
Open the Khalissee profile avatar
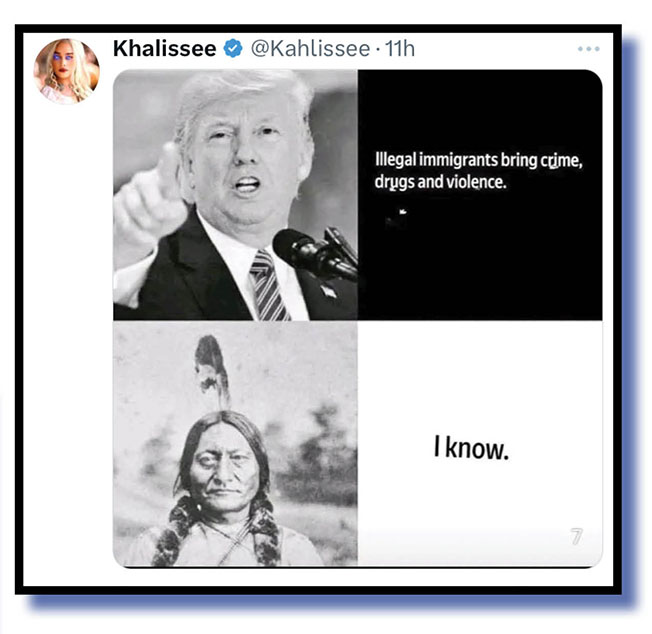pos(66,71)
